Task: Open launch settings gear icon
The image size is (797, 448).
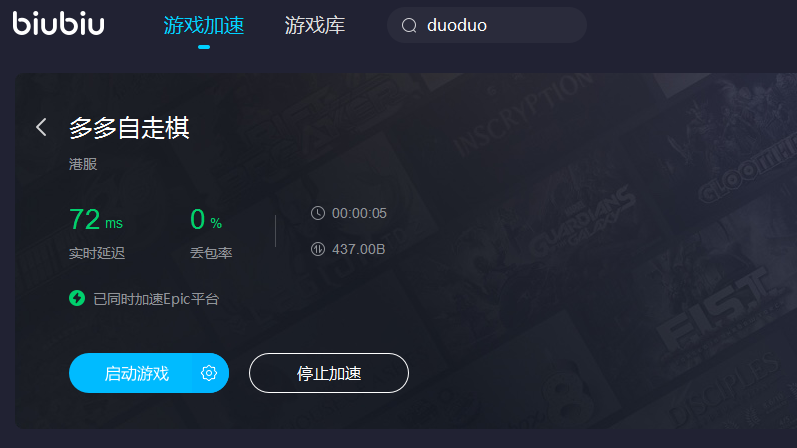Action: point(209,373)
